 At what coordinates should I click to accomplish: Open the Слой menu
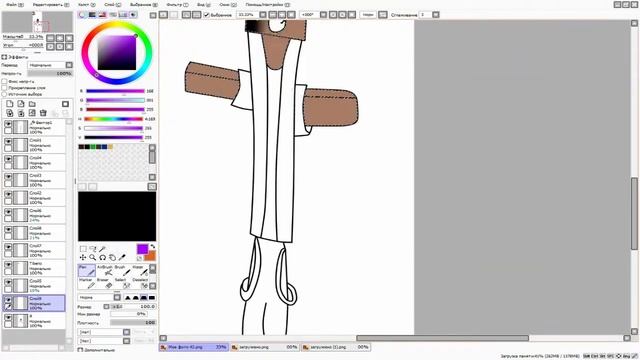coord(112,4)
